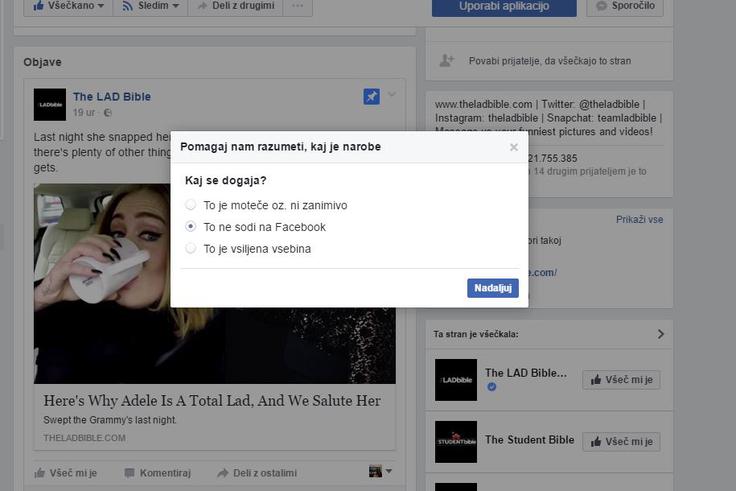Open the comment-as profile selector dropdown

tap(380, 471)
